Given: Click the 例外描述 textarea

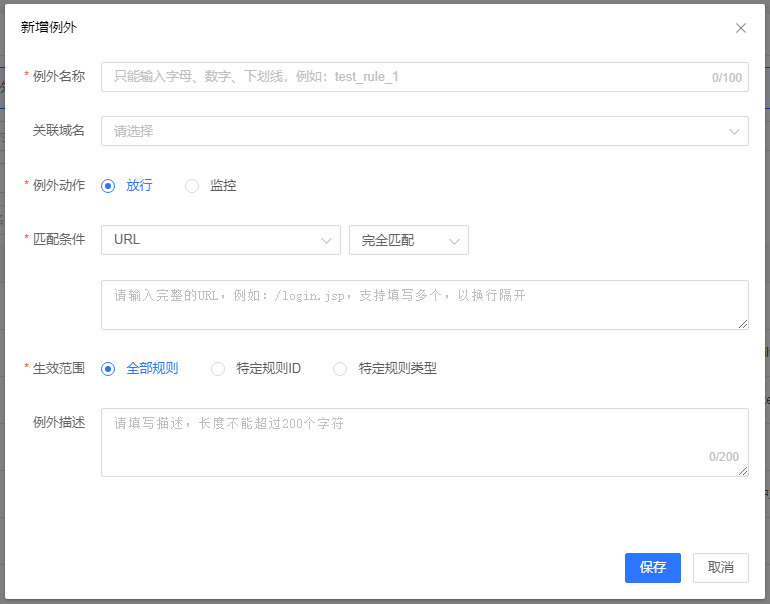Looking at the screenshot, I should point(424,442).
